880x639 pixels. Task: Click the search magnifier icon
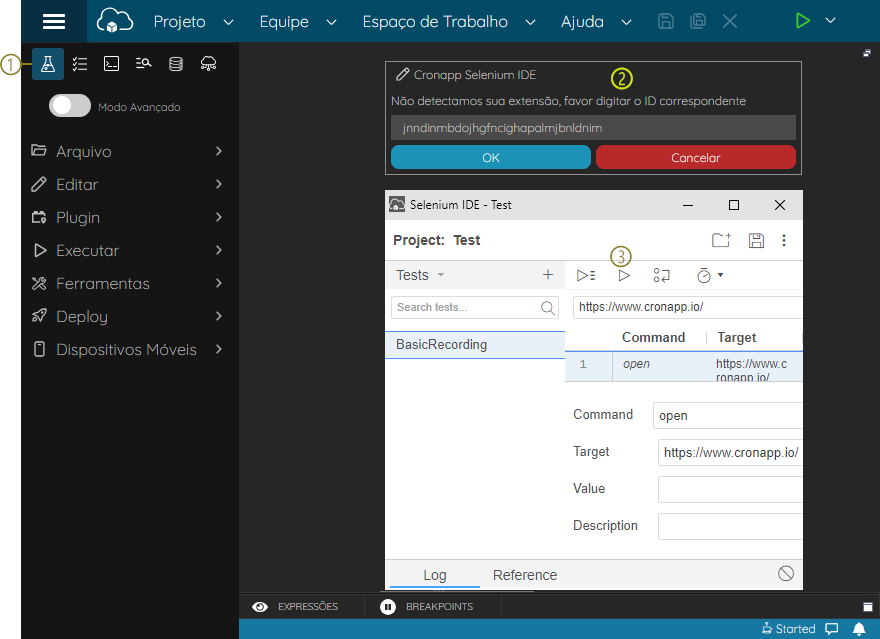[548, 307]
